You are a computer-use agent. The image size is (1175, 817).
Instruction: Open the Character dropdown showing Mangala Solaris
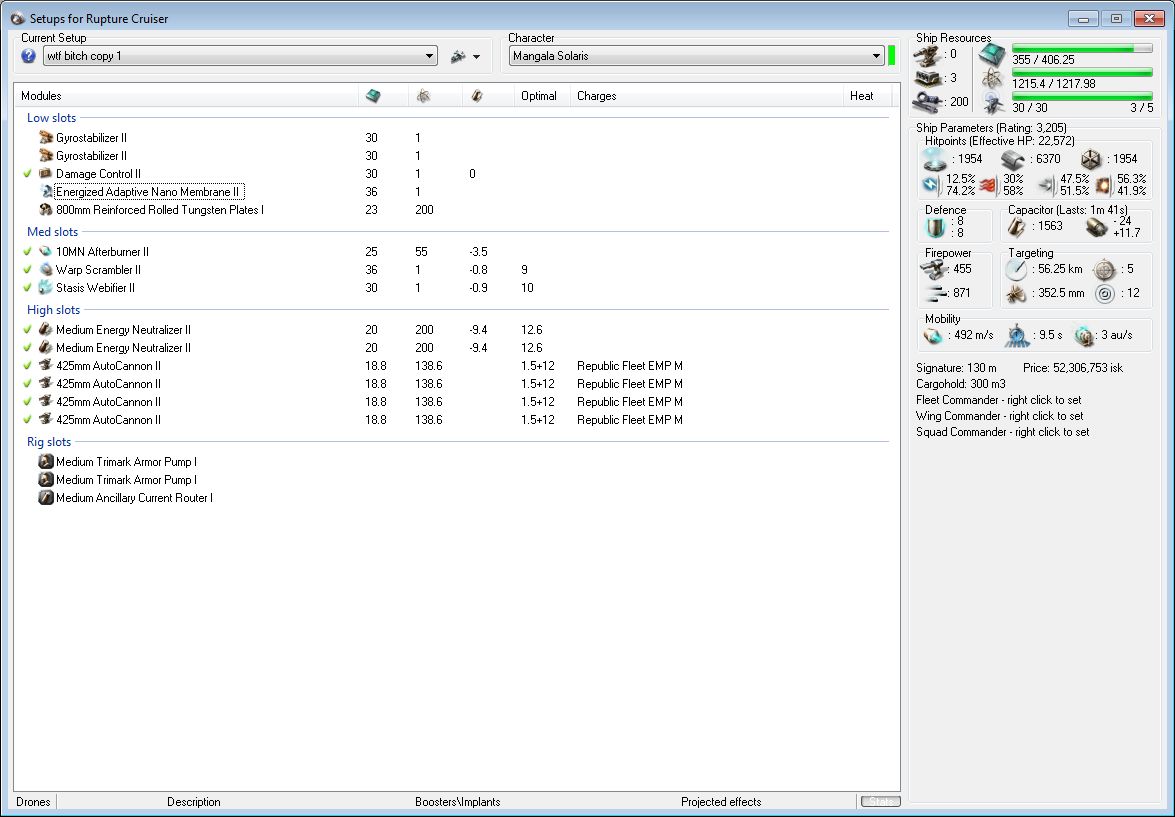876,57
